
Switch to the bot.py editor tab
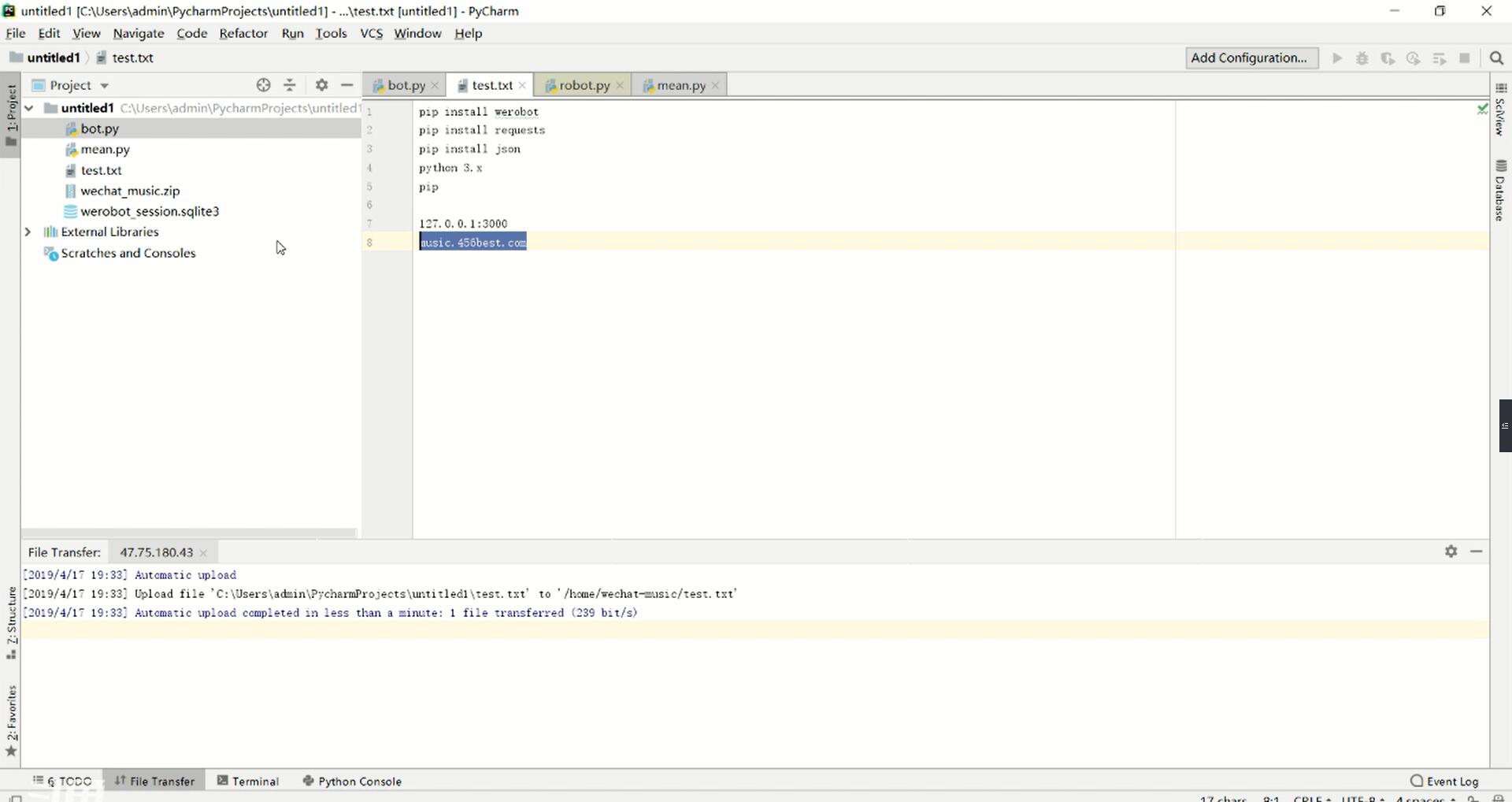[x=405, y=85]
